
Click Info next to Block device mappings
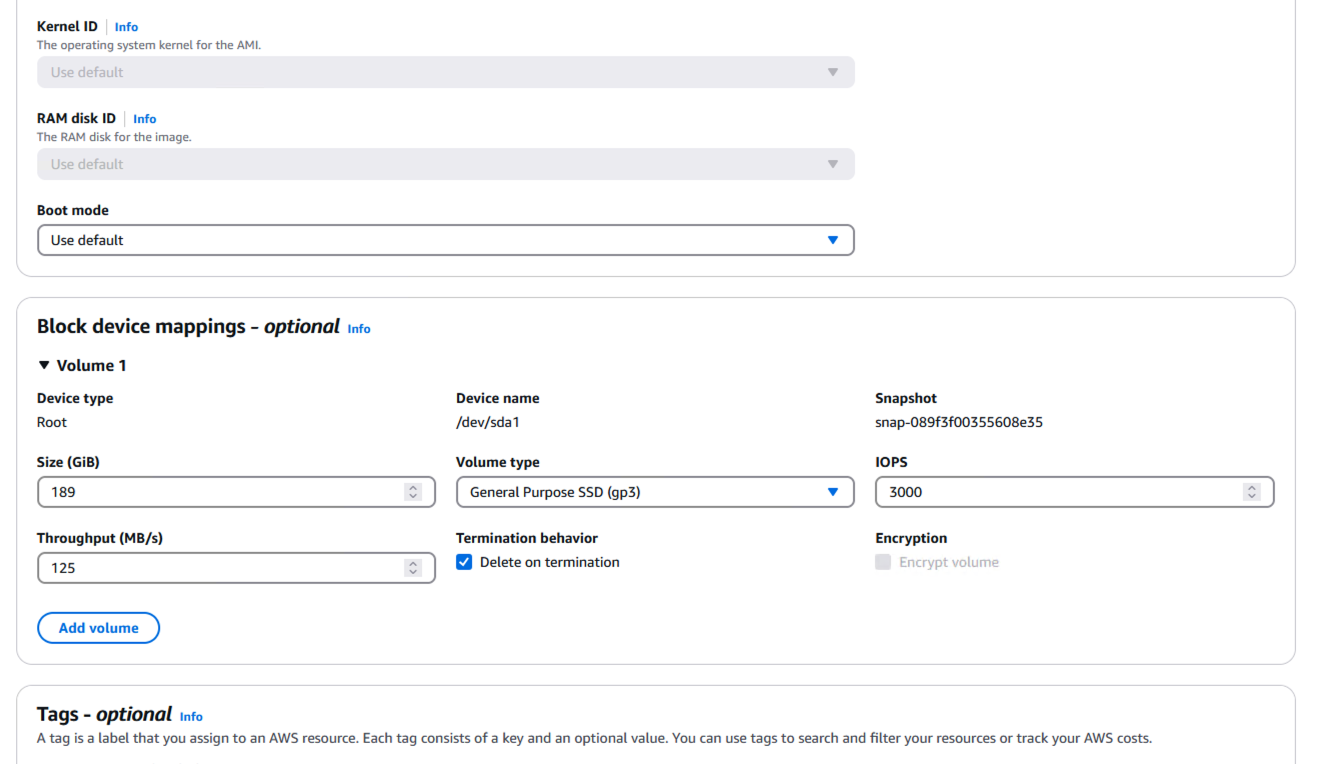[358, 329]
